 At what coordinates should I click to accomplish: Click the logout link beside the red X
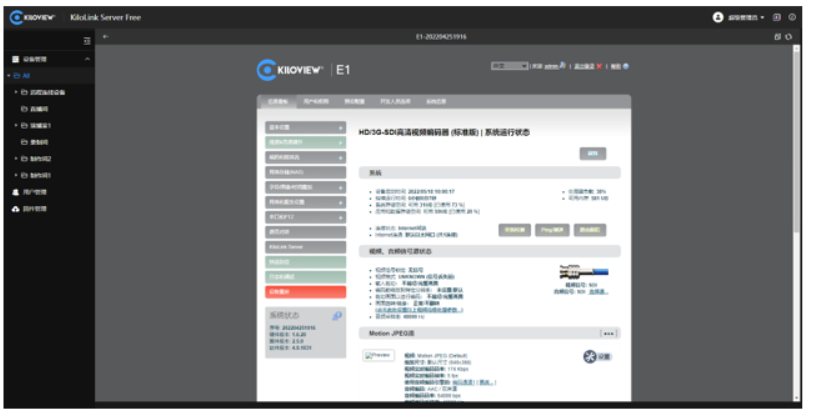[584, 66]
